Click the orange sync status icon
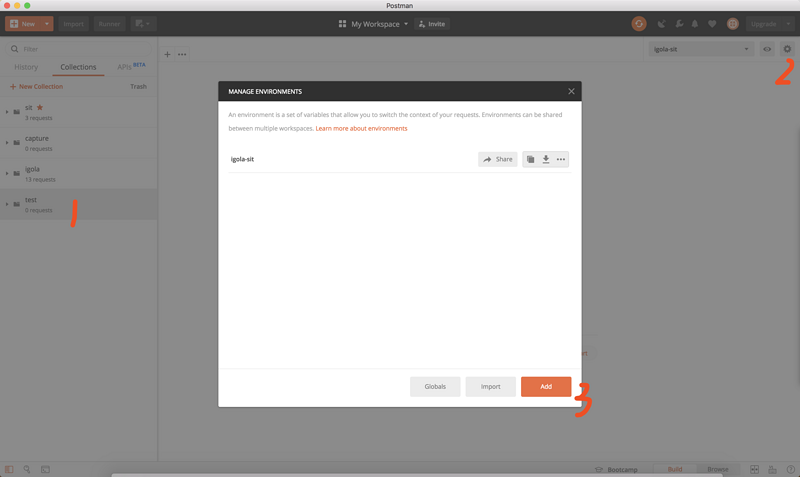Image resolution: width=800 pixels, height=477 pixels. point(639,23)
